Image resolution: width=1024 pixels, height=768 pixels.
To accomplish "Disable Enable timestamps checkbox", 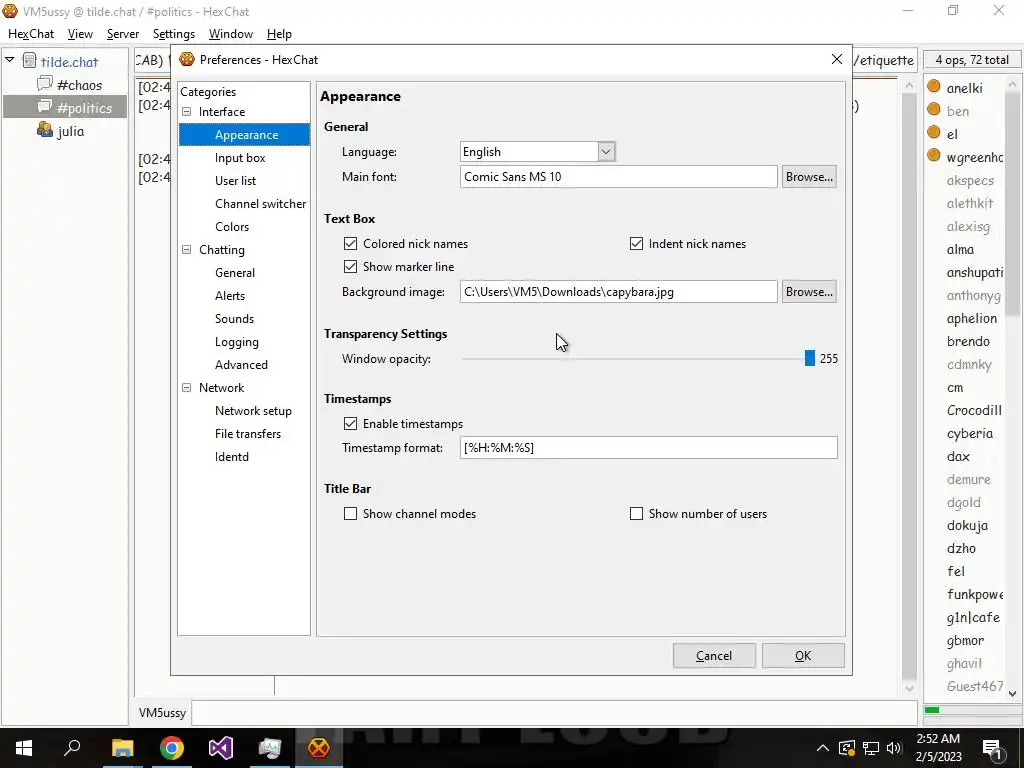I will click(351, 424).
